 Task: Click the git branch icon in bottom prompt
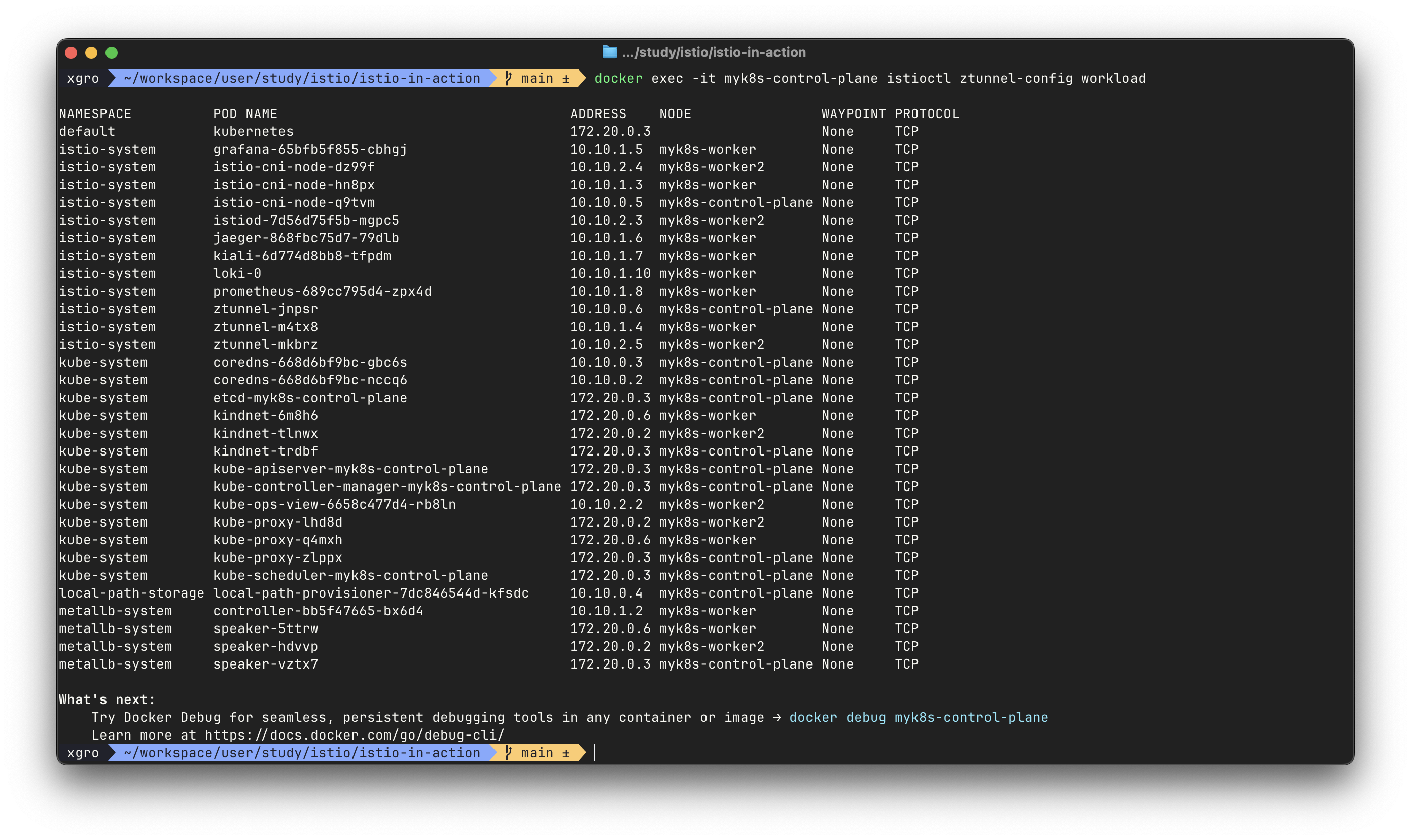pyautogui.click(x=508, y=753)
